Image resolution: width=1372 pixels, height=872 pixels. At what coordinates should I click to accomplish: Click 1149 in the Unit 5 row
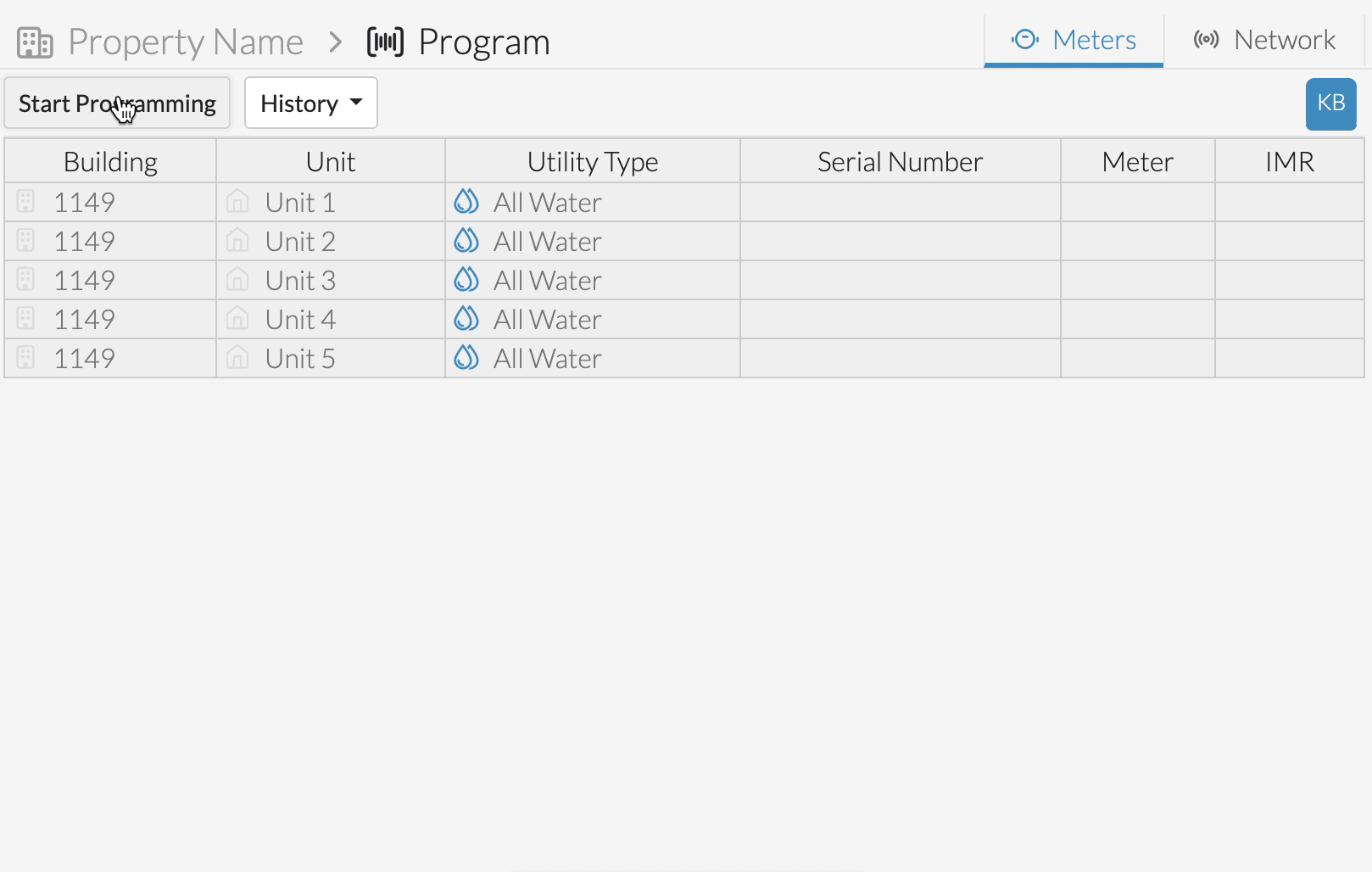click(84, 359)
